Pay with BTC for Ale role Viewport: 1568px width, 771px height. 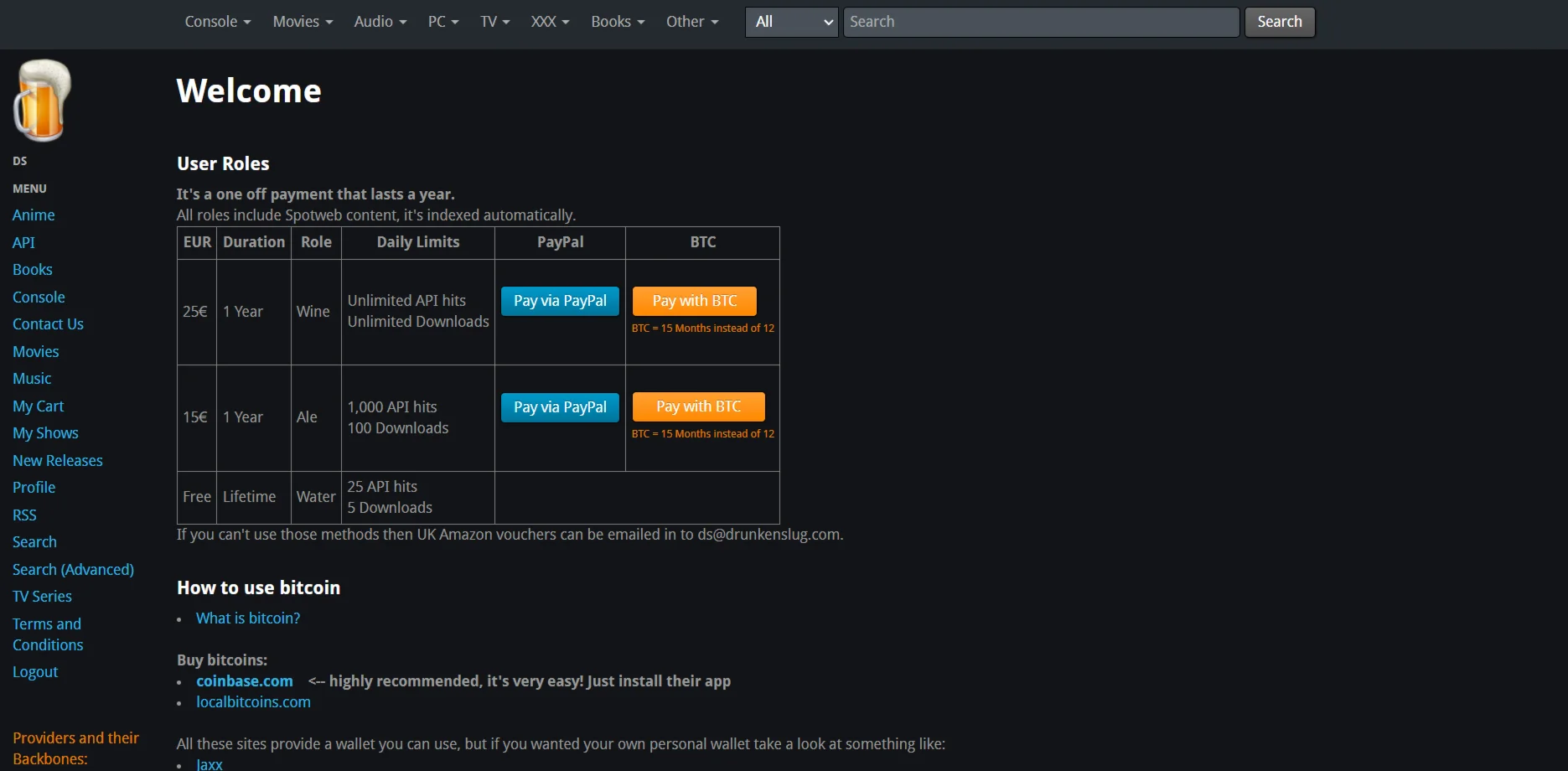point(698,406)
